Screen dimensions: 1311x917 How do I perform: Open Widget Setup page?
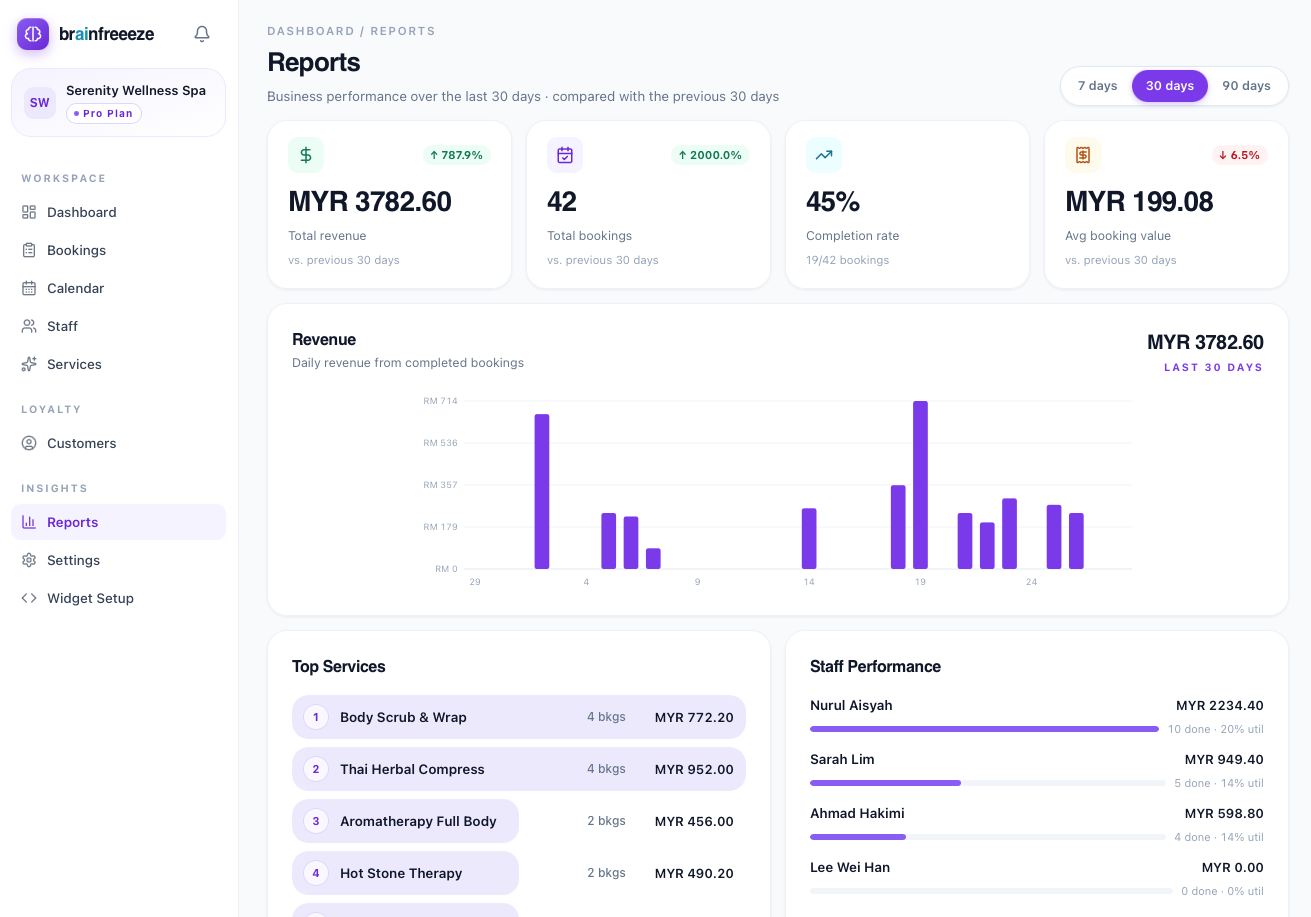pos(118,598)
